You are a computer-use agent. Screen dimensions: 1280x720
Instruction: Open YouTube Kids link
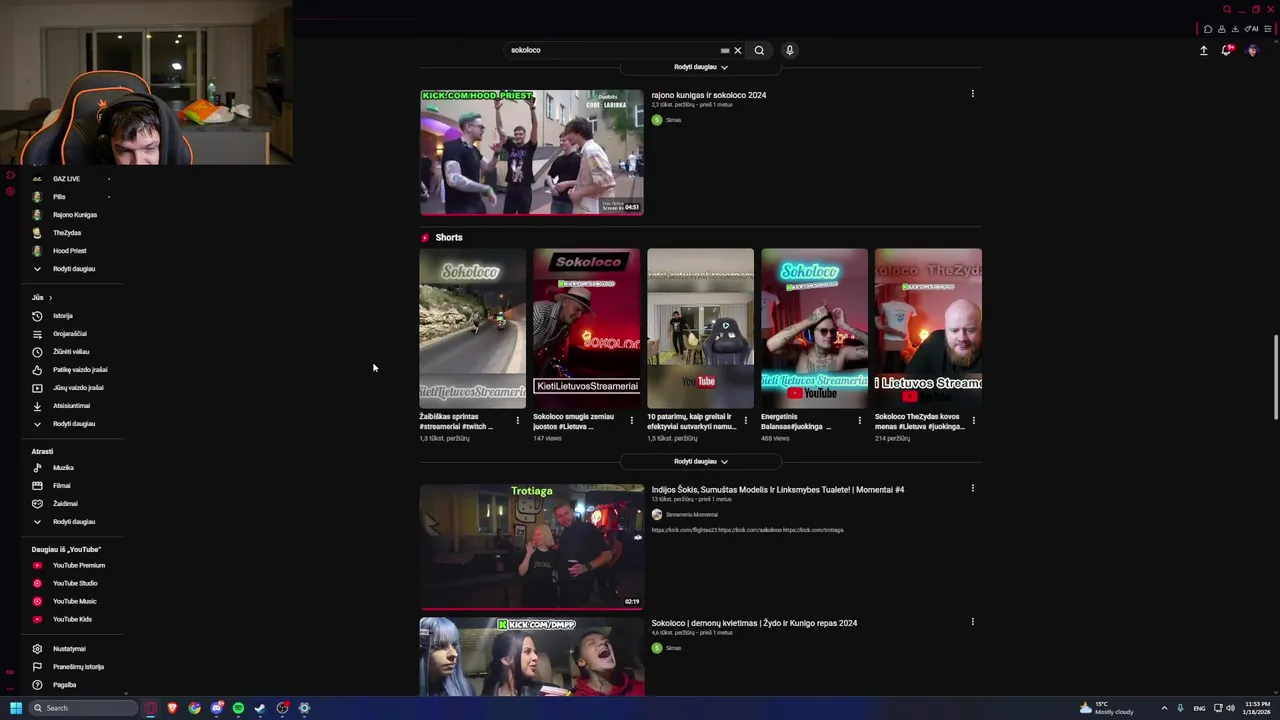click(x=70, y=620)
